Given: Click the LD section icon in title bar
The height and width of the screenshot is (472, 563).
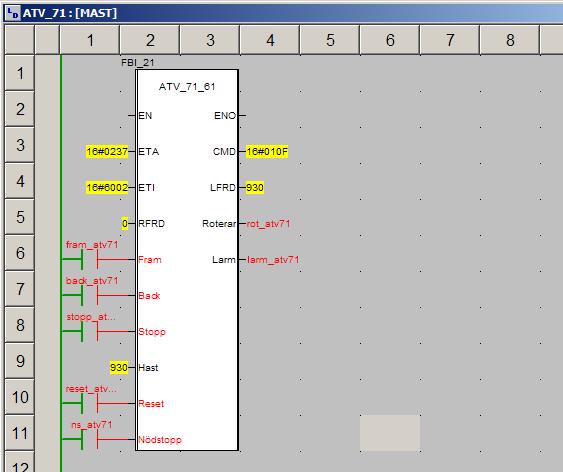Looking at the screenshot, I should tap(13, 13).
